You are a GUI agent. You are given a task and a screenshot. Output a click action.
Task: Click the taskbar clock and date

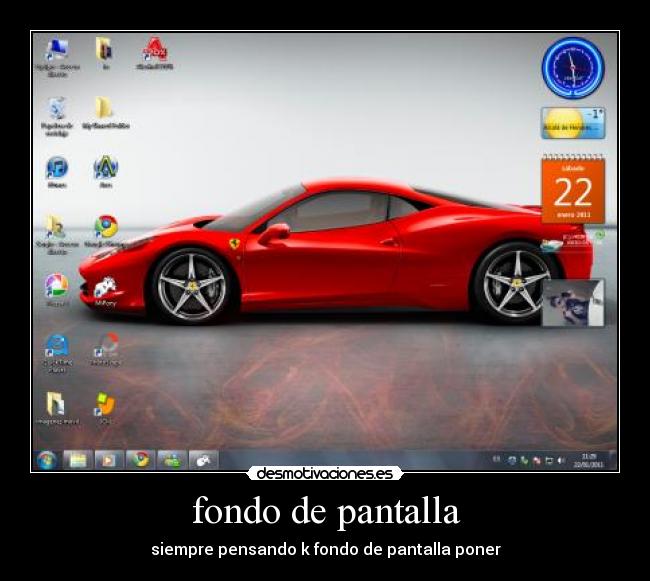point(588,460)
